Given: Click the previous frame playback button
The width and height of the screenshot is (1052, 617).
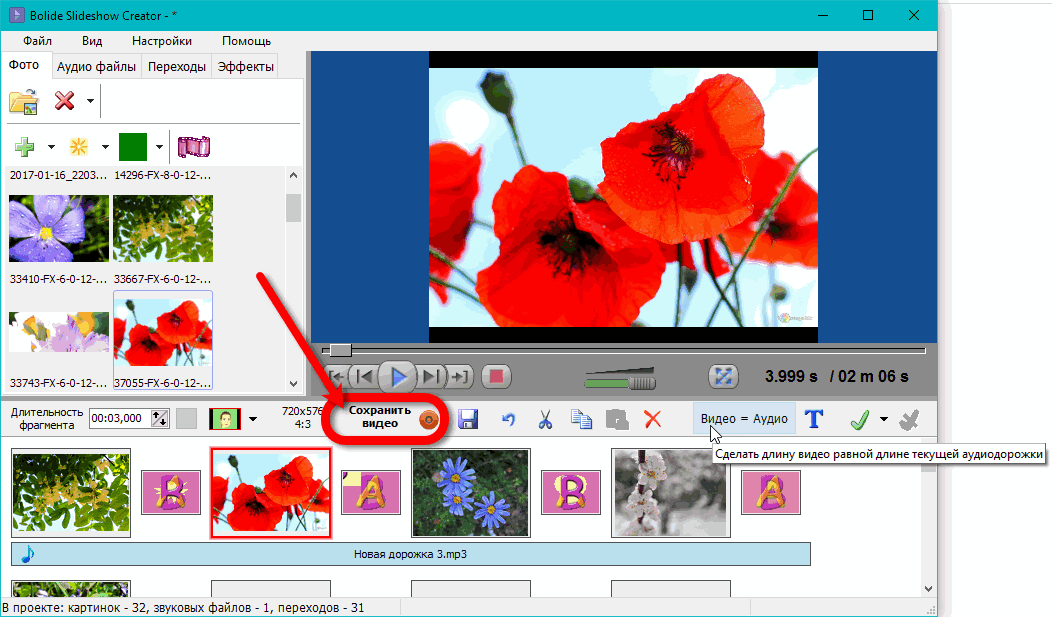Looking at the screenshot, I should click(x=364, y=377).
